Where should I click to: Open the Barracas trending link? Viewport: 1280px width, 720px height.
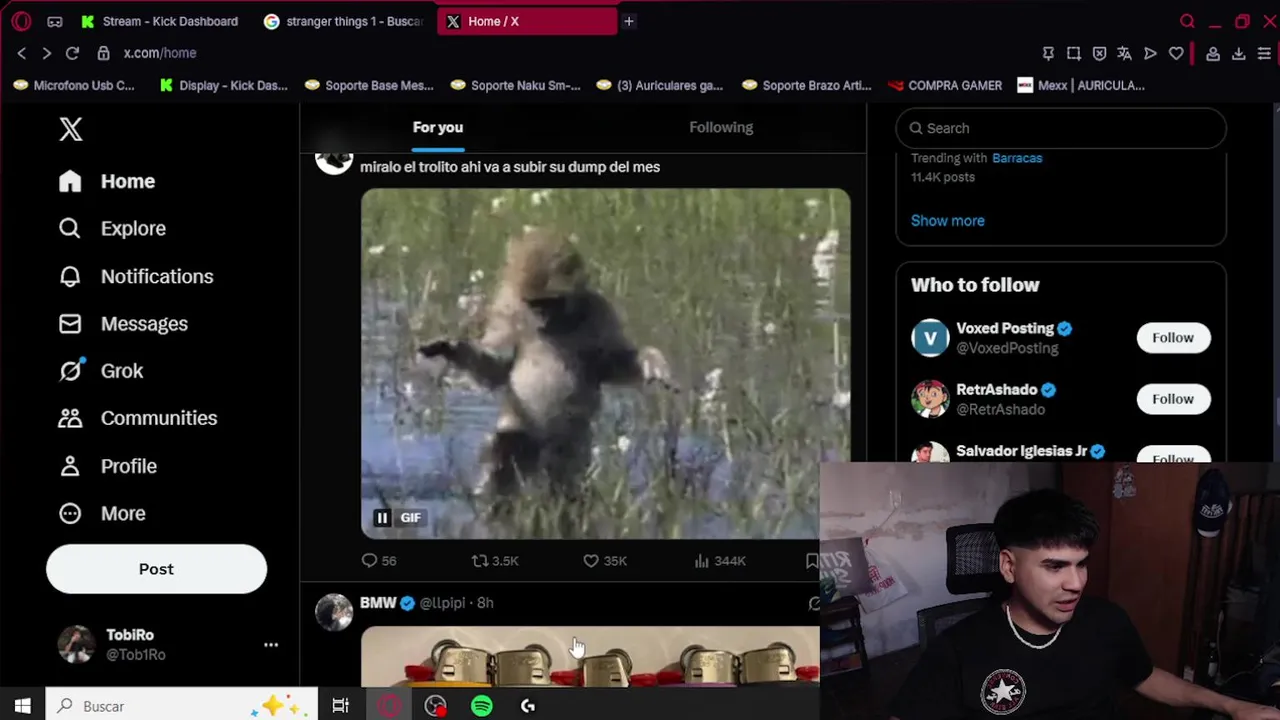tap(1017, 158)
